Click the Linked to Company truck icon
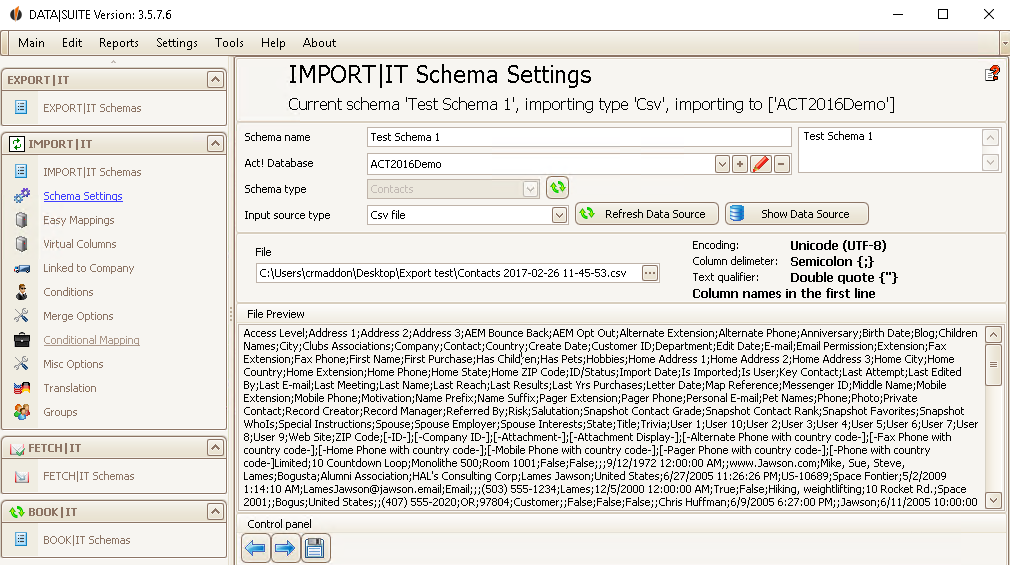This screenshot has height=565, width=1010. coord(22,268)
